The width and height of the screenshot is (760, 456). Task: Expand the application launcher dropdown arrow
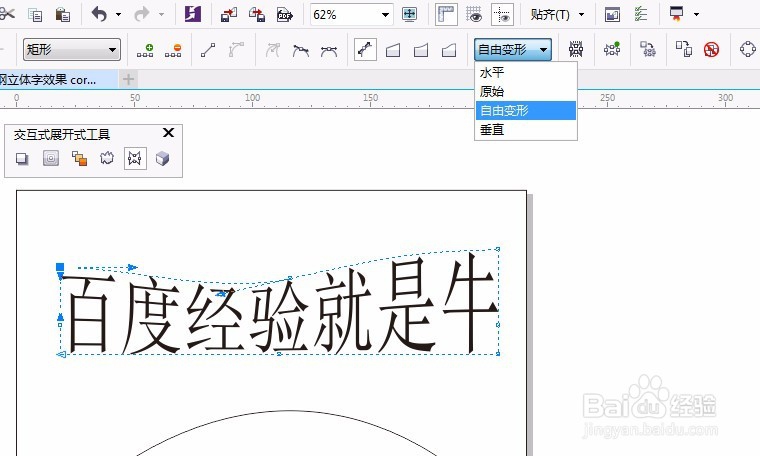point(697,15)
